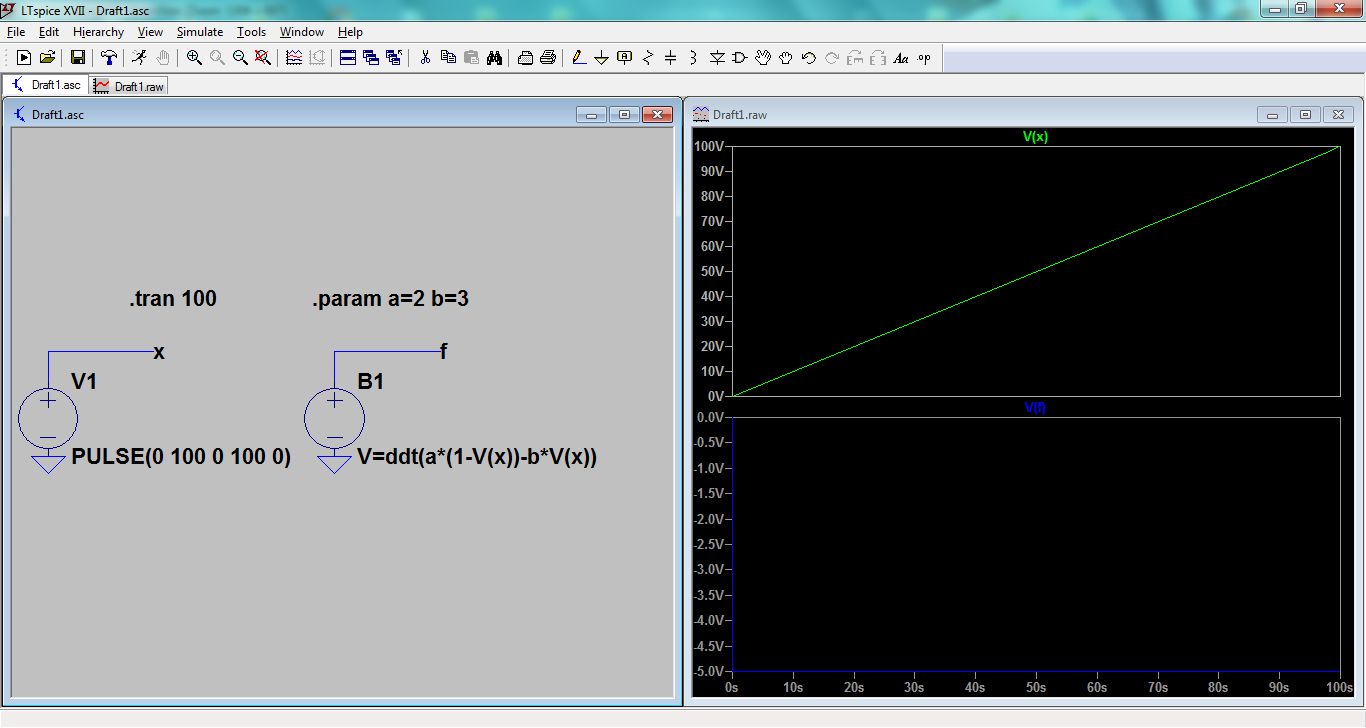The width and height of the screenshot is (1366, 728).
Task: Select the Draw Wire pencil tool
Action: [579, 58]
